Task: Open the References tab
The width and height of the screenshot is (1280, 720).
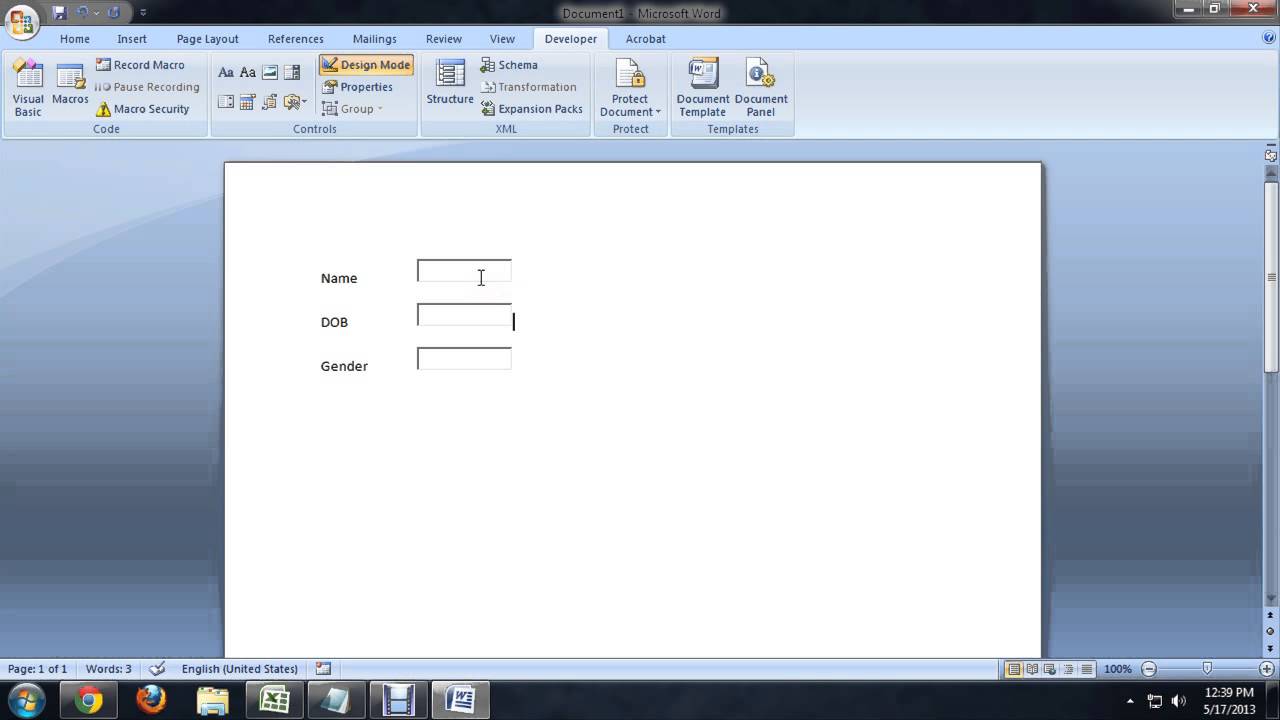Action: (x=296, y=39)
